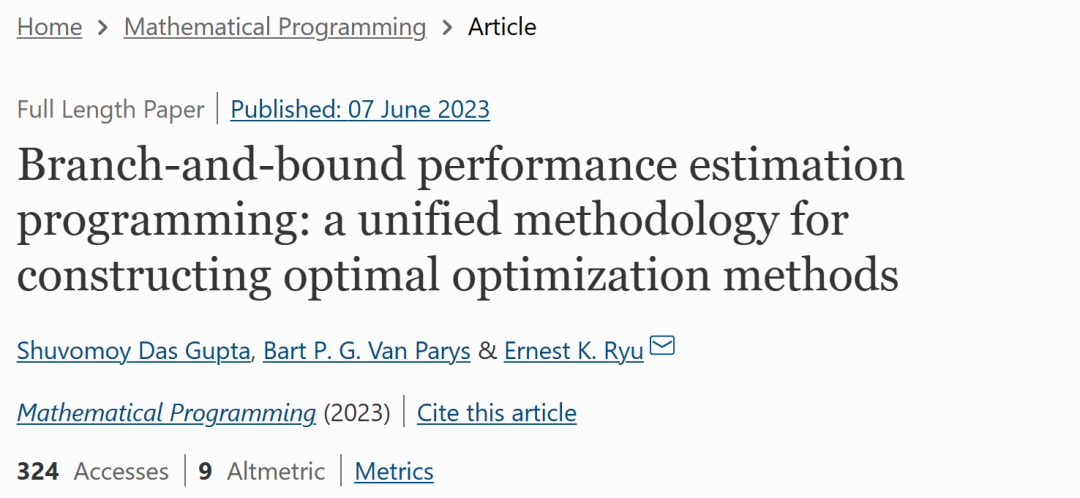Click the Branch-and-bound article title heading

click(x=460, y=220)
